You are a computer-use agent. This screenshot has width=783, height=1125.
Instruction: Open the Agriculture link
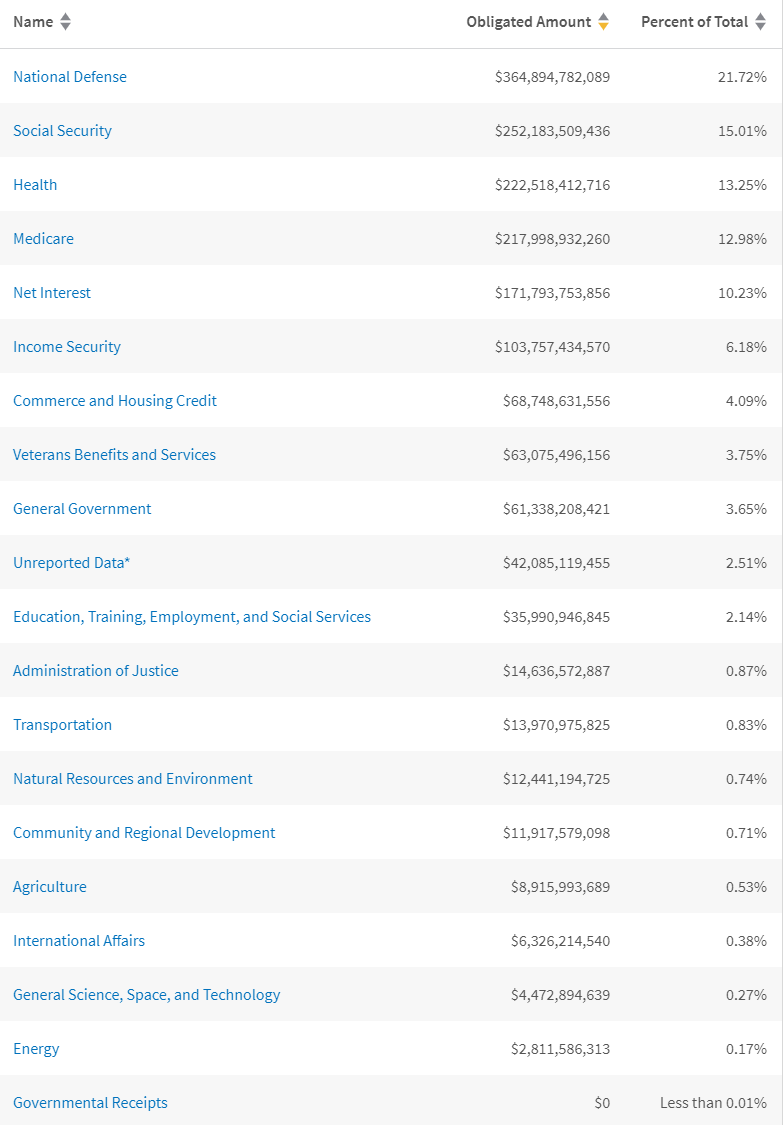tap(50, 887)
